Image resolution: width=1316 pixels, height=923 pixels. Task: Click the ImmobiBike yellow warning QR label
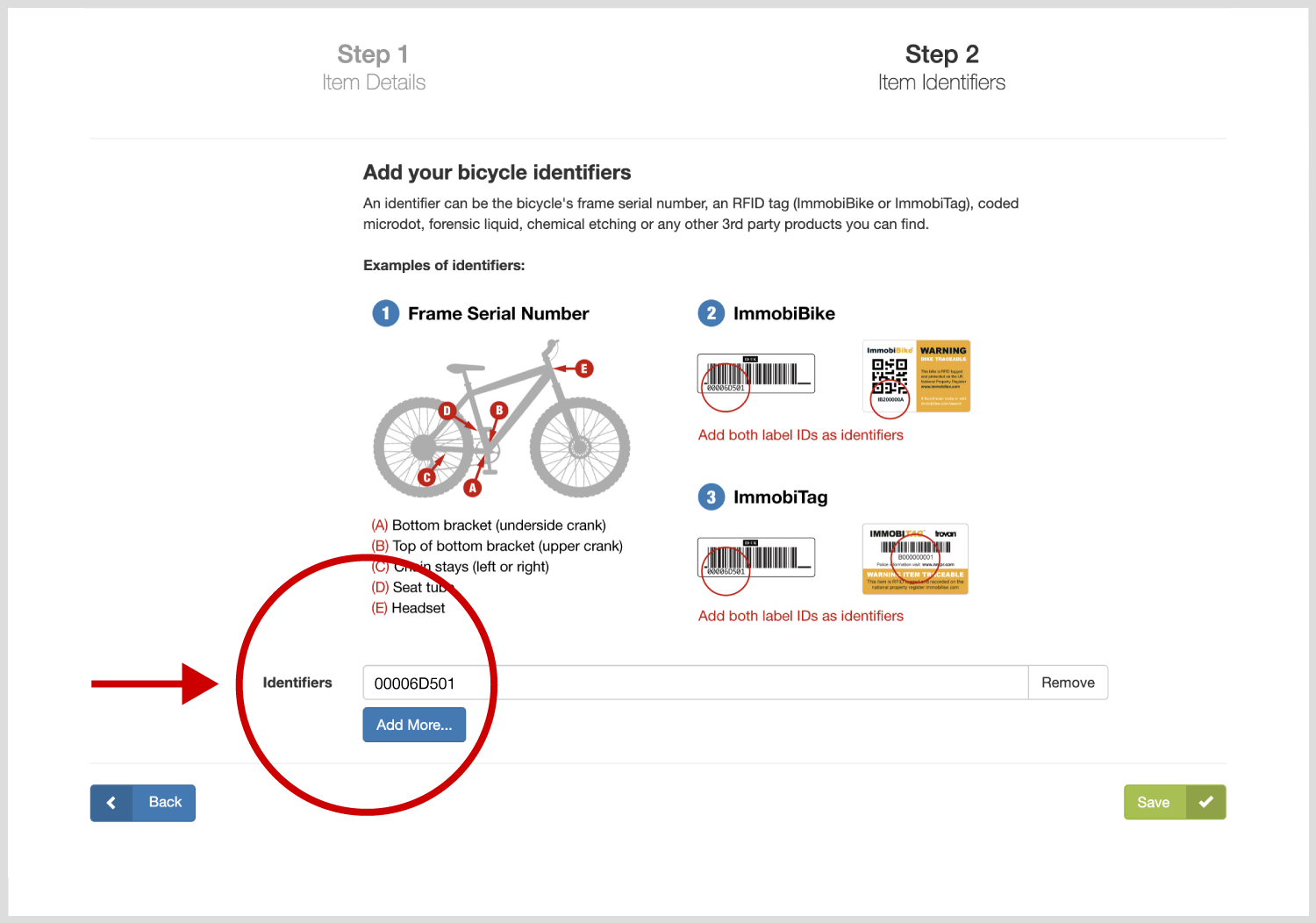coord(917,376)
